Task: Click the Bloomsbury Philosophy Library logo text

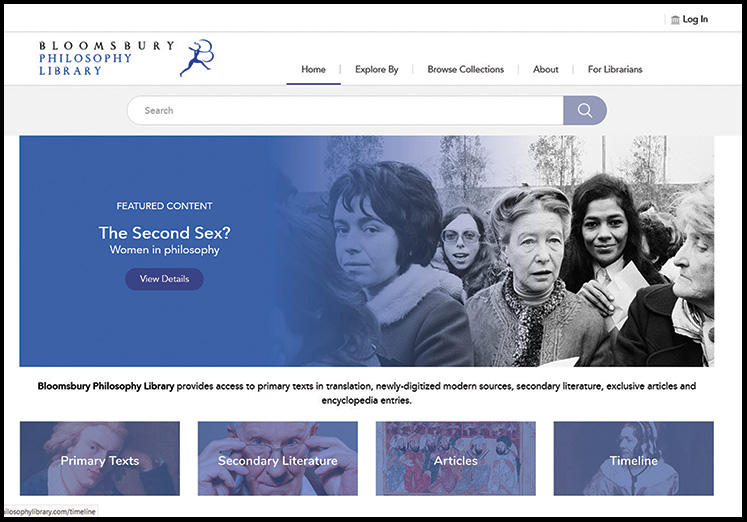Action: tap(107, 58)
